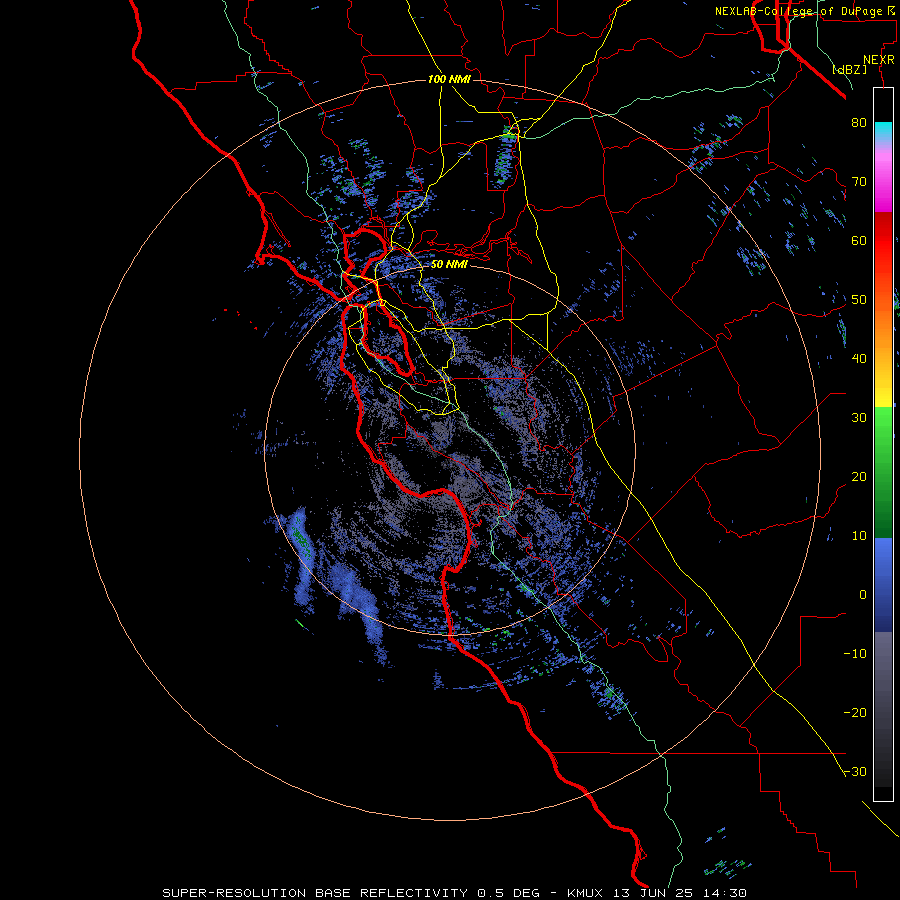Click the blue band of the reflectivity color bar
Screen dimensions: 900x900
[x=883, y=585]
